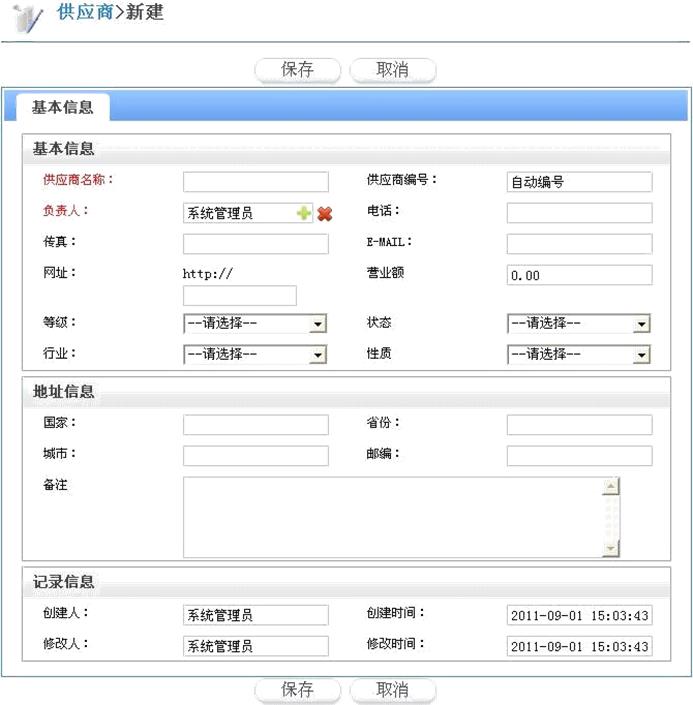
Task: Click the bottom 取消 button
Action: pyautogui.click(x=392, y=690)
